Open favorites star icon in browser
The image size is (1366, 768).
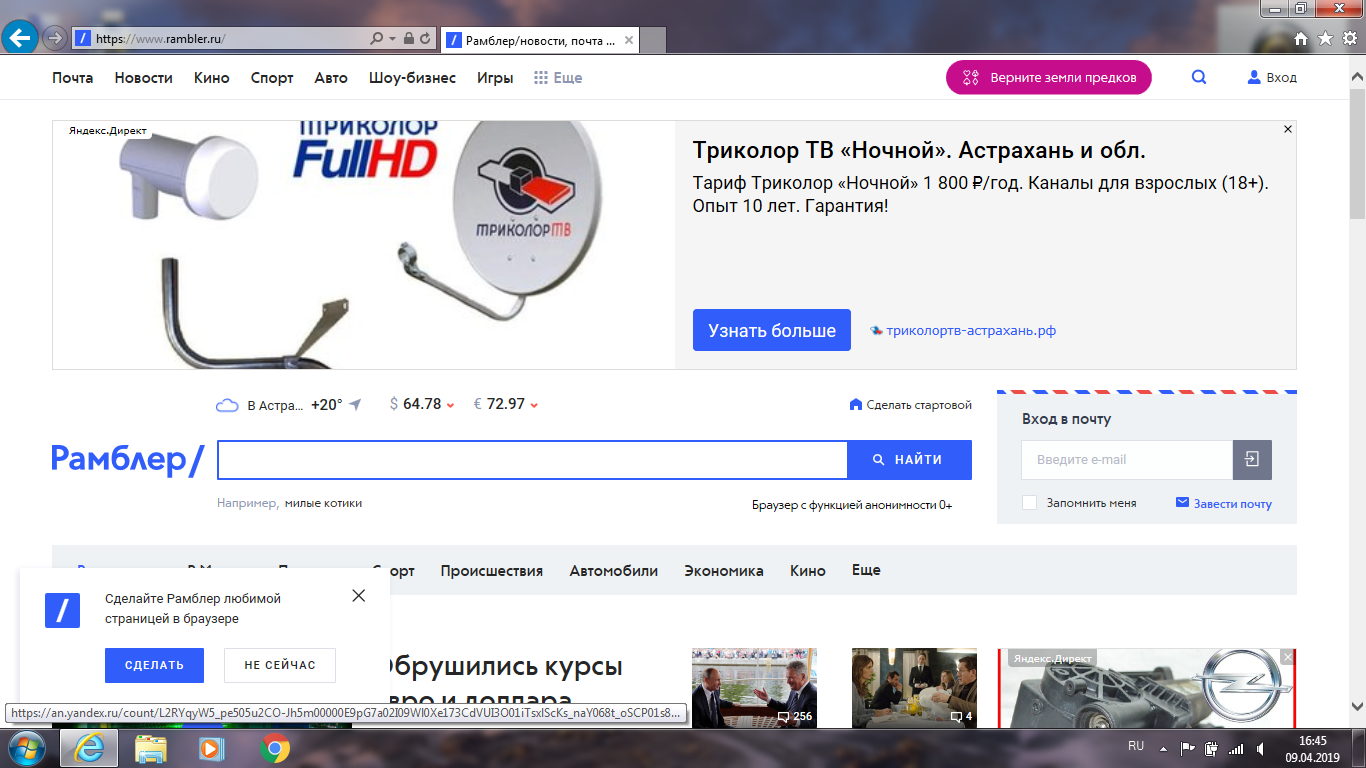[x=1325, y=38]
